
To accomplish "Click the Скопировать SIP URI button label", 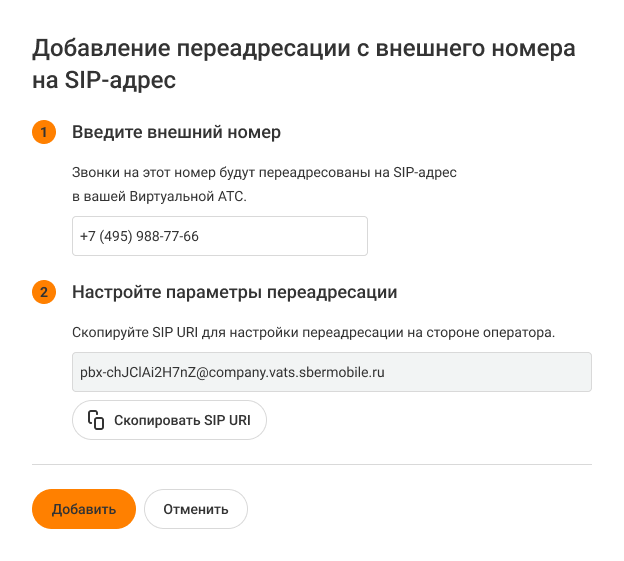I will coord(182,420).
